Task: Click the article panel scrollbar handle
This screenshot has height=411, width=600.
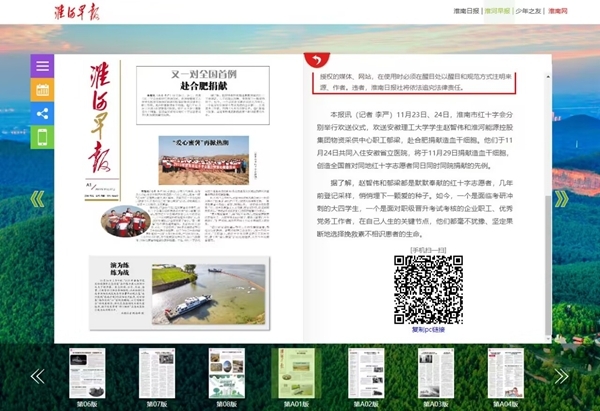Action: coord(548,264)
